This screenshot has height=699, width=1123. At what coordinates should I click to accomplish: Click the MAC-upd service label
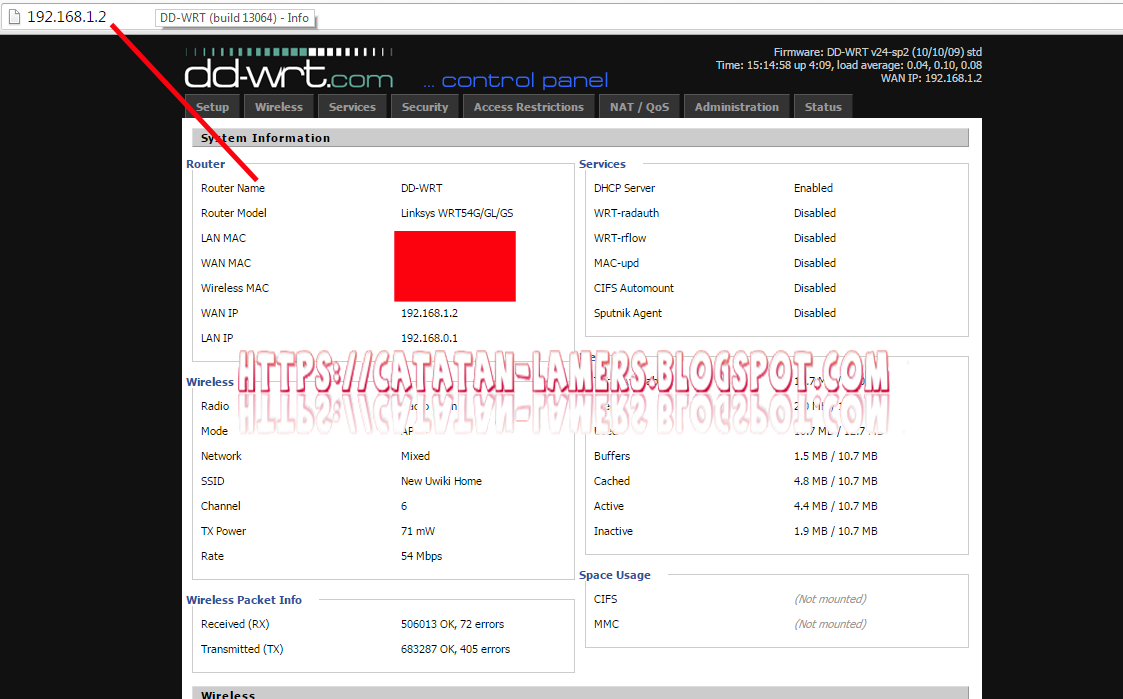coord(616,264)
